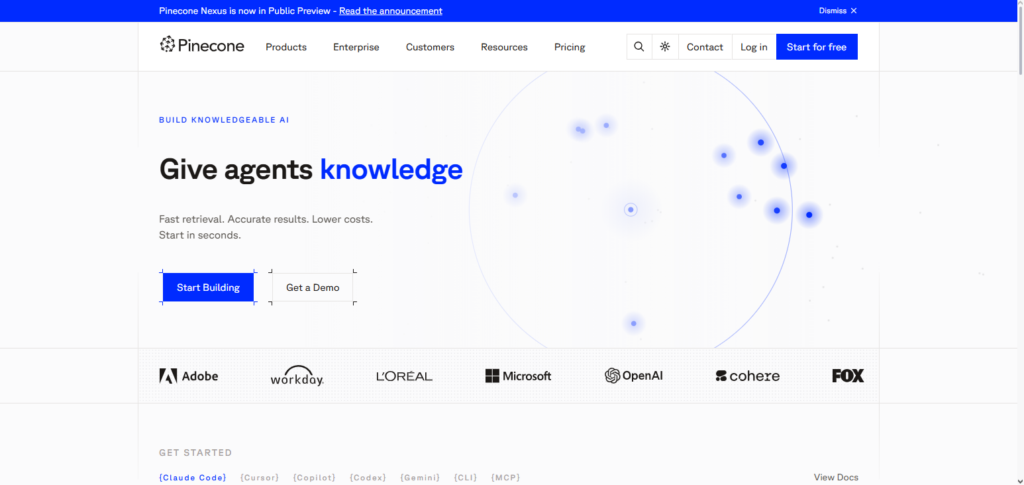The width and height of the screenshot is (1024, 485).
Task: Click the Start for free button
Action: pos(816,47)
